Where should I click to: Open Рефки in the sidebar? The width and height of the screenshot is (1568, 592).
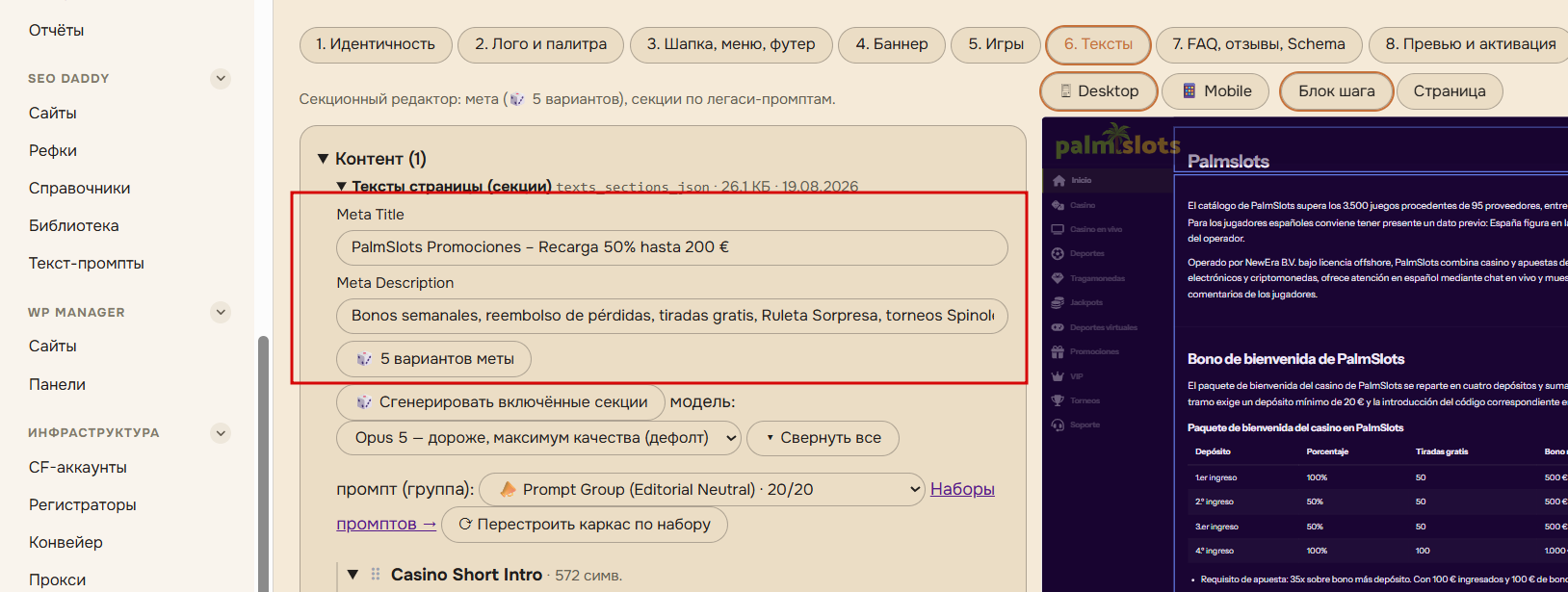click(x=53, y=150)
